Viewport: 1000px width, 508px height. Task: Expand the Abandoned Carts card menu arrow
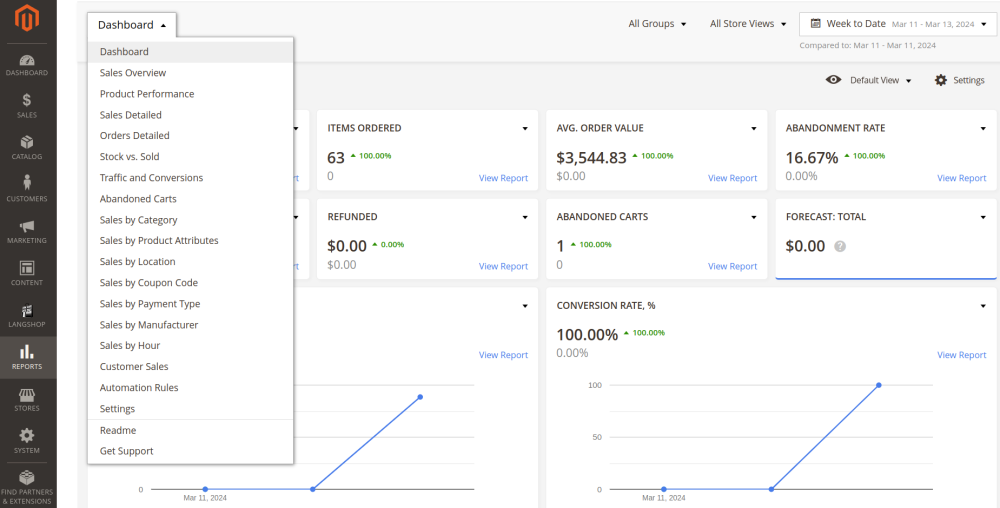click(x=754, y=217)
